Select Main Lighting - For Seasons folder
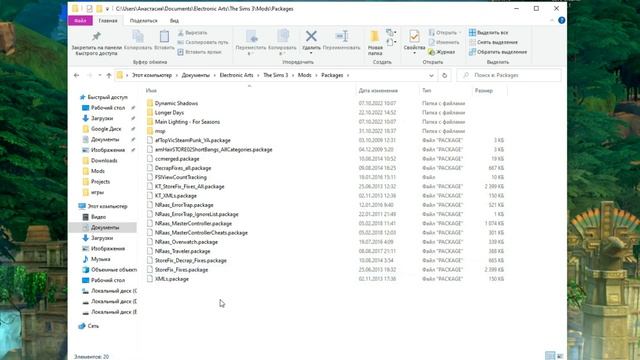Image resolution: width=640 pixels, height=360 pixels. pos(187,122)
